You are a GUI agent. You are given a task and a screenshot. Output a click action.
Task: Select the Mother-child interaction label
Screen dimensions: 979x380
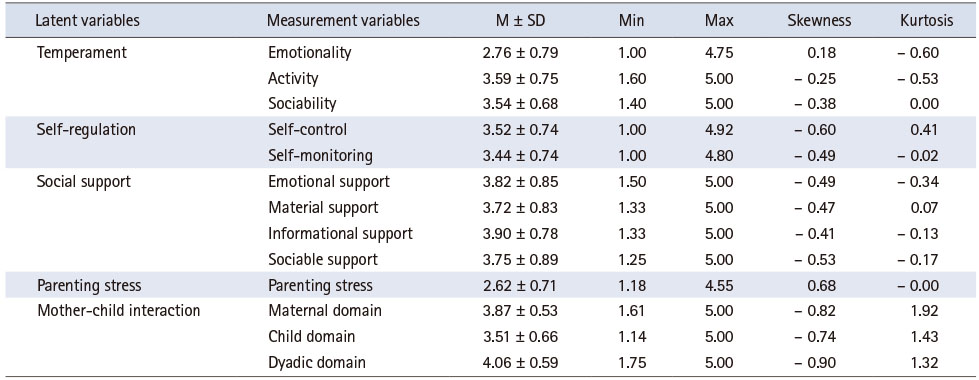pos(119,310)
